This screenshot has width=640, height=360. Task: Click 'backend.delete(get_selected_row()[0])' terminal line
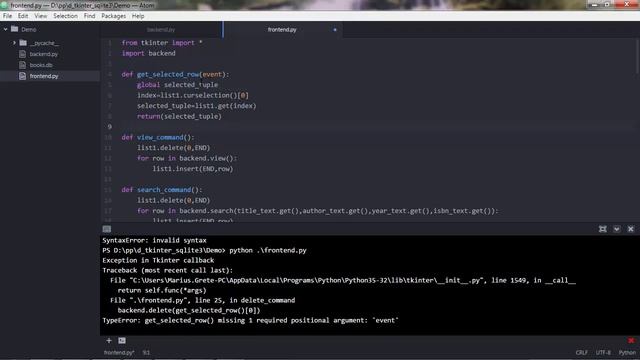[x=189, y=310]
